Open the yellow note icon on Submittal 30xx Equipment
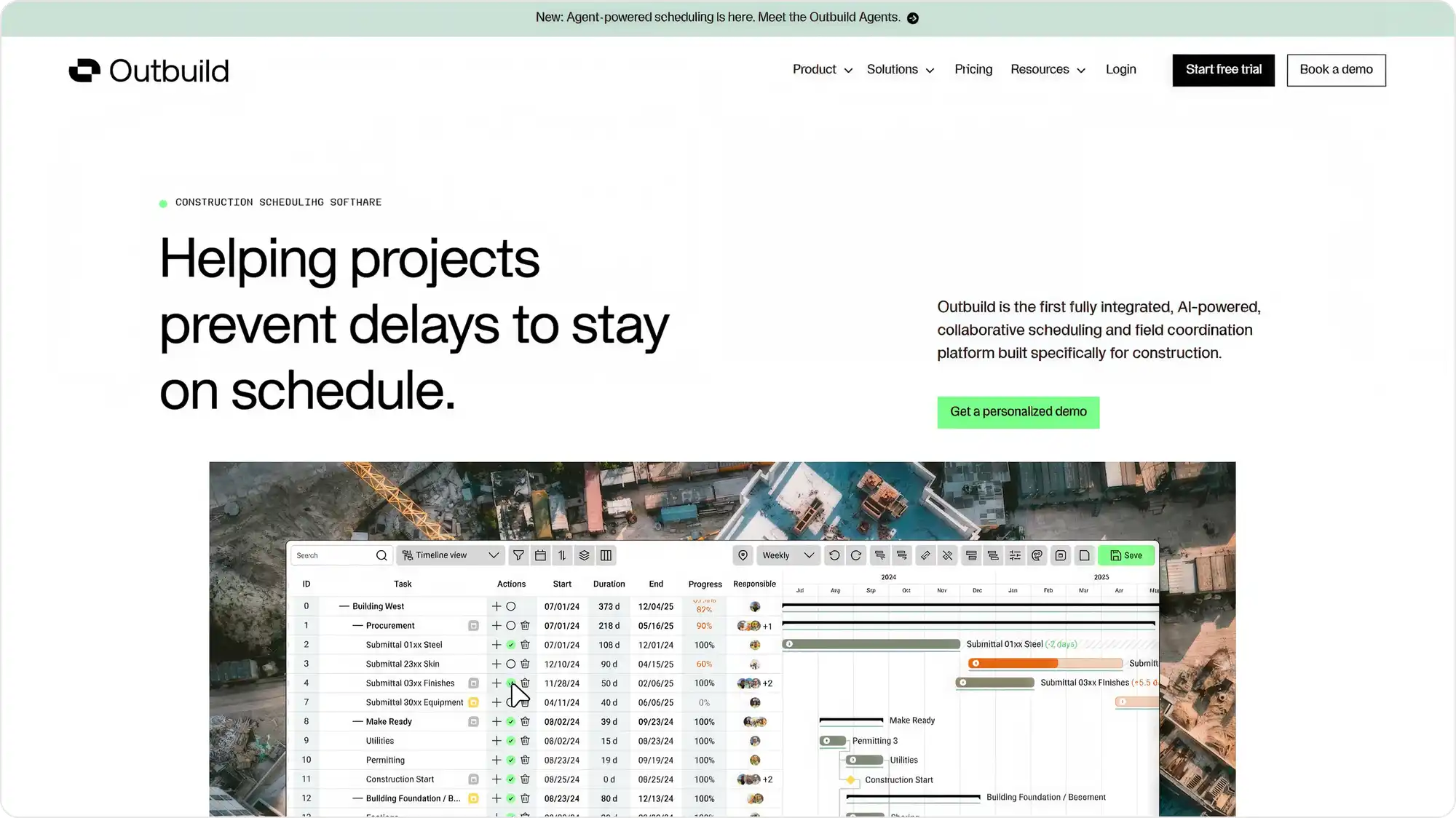1456x818 pixels. point(473,702)
